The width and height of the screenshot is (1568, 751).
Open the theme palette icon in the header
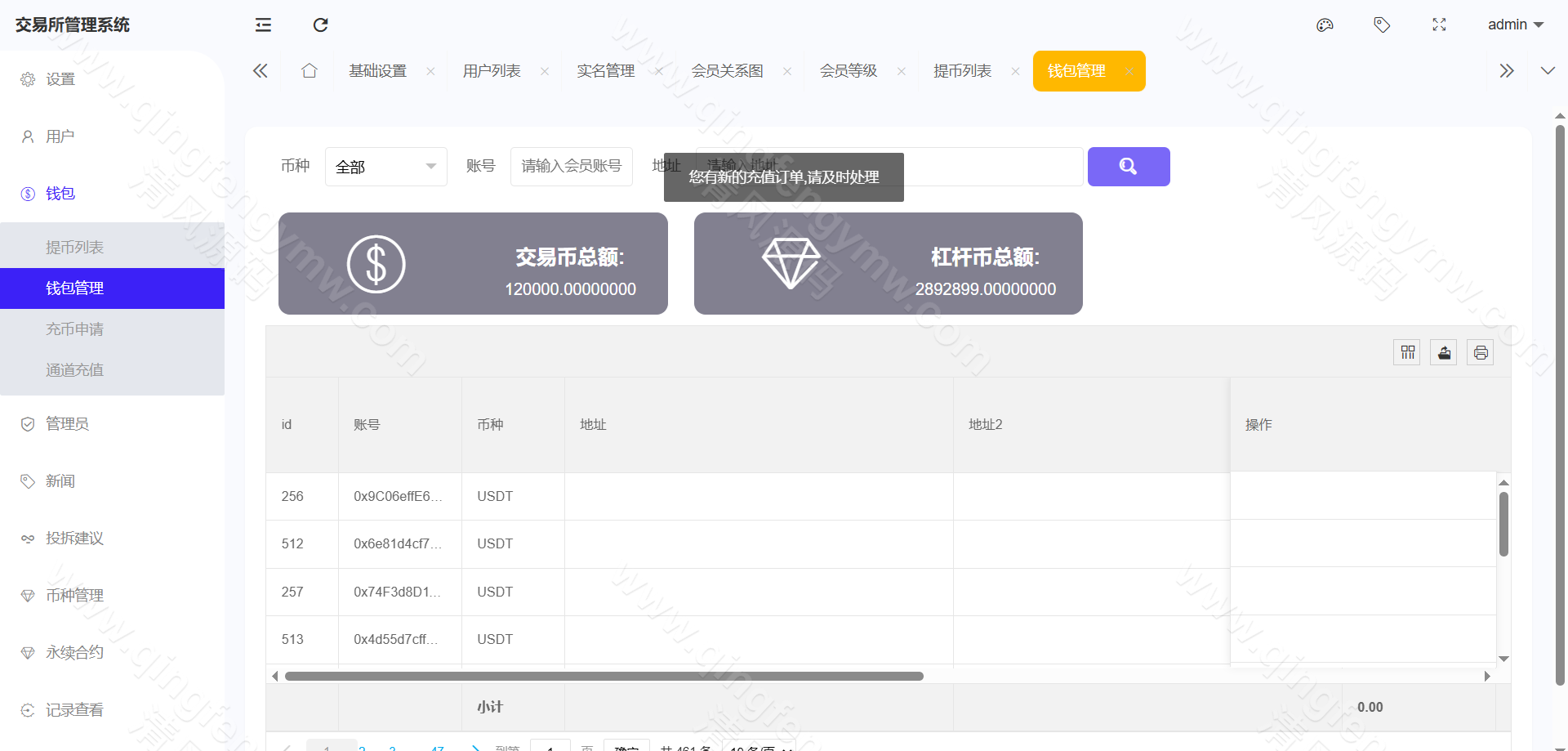click(x=1325, y=25)
